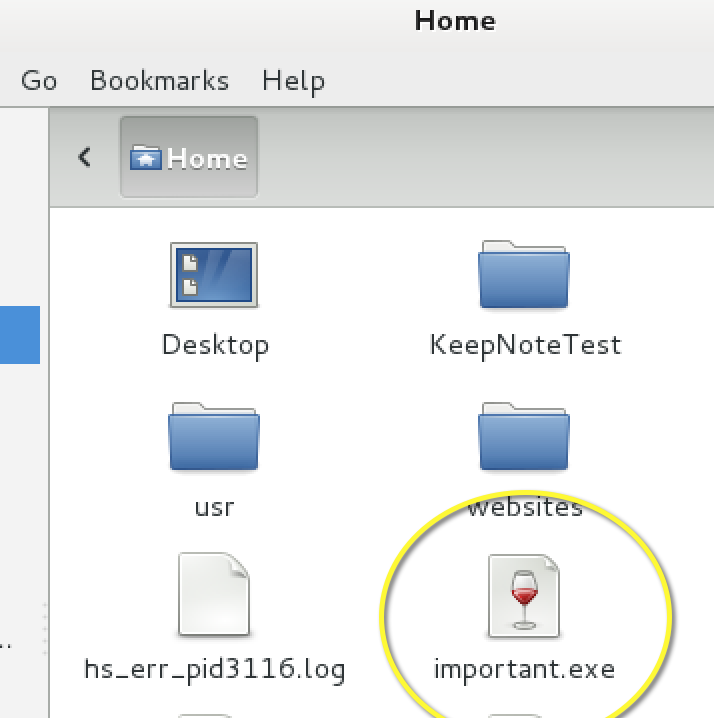
Task: Open the KeepNoteTest folder icon
Action: 524,274
